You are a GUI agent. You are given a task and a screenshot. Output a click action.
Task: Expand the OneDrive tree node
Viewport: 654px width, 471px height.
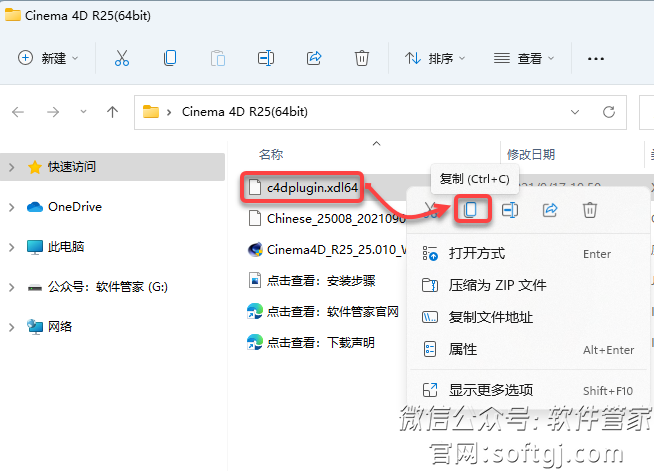(x=11, y=207)
